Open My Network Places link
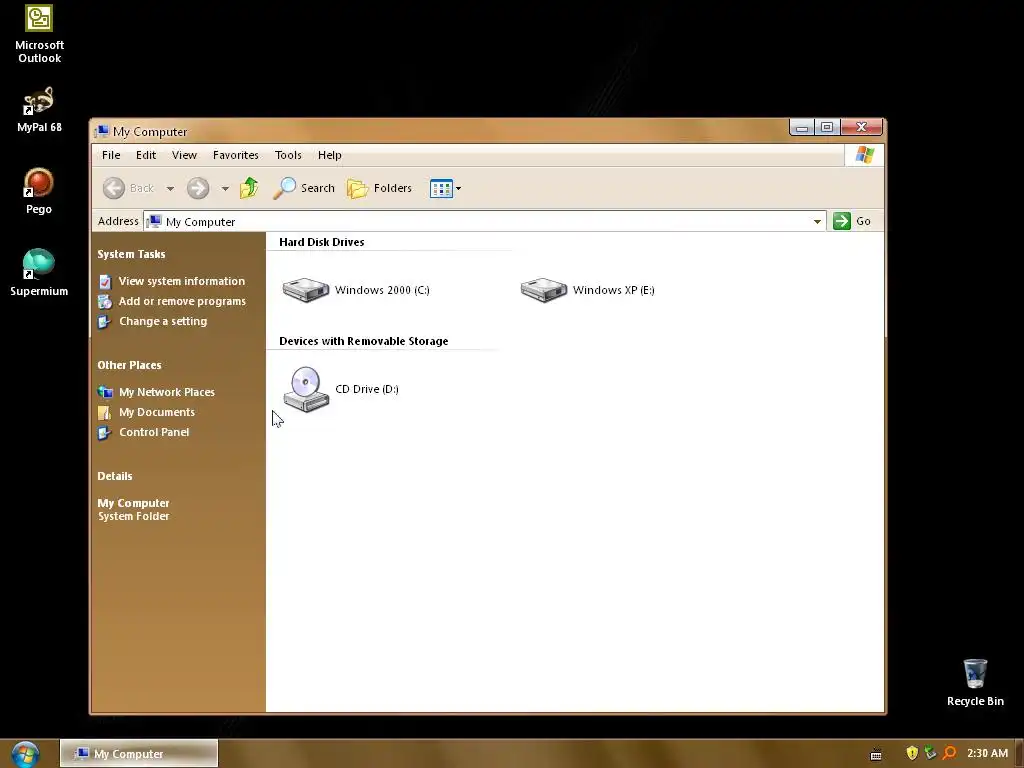1024x768 pixels. click(167, 392)
